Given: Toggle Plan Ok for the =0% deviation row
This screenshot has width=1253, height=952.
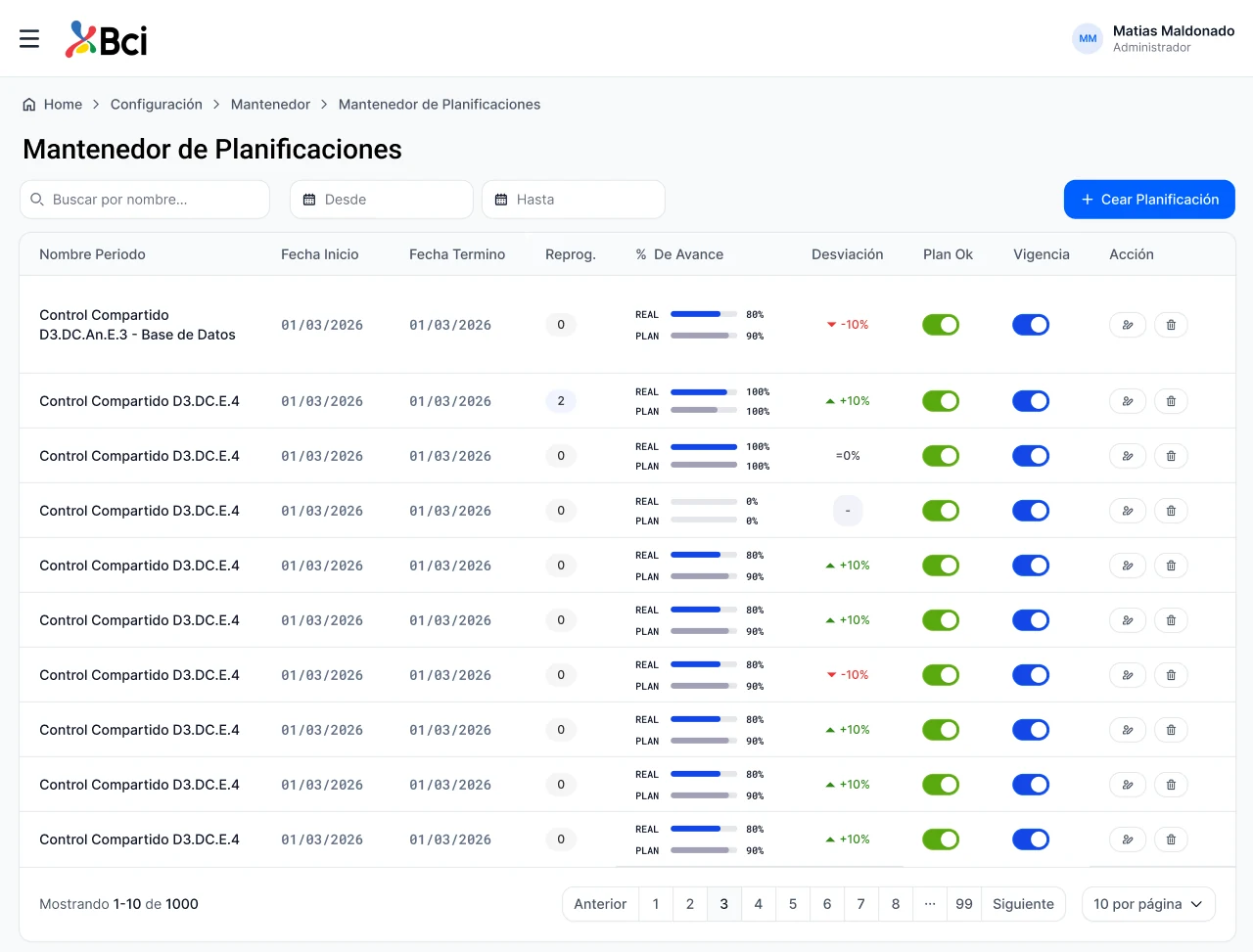Looking at the screenshot, I should point(941,456).
